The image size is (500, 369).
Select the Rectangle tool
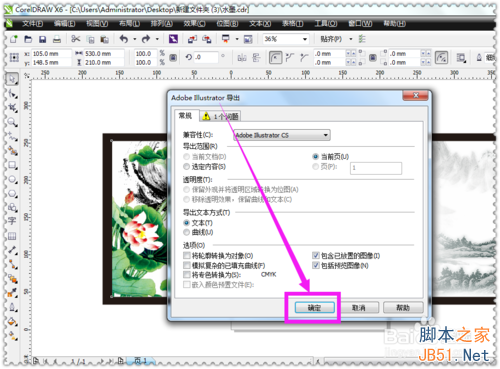(x=12, y=165)
